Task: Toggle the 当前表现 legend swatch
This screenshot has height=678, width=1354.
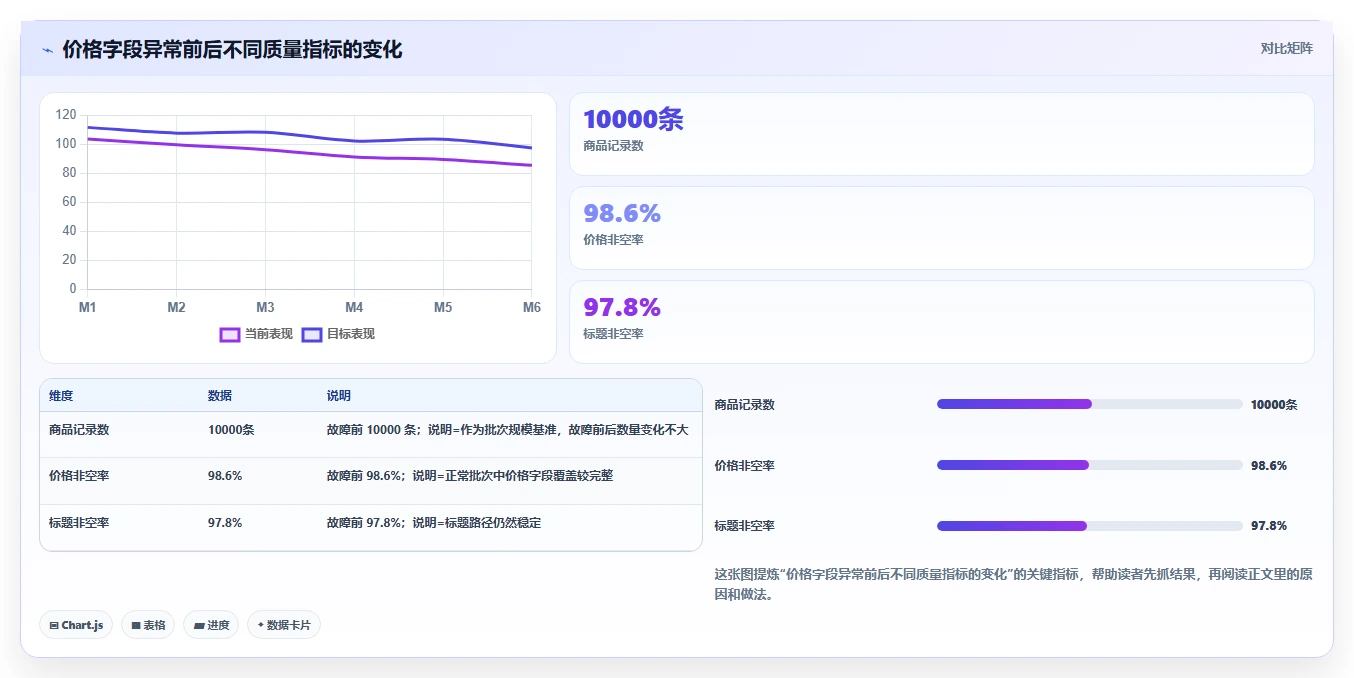Action: [x=230, y=334]
